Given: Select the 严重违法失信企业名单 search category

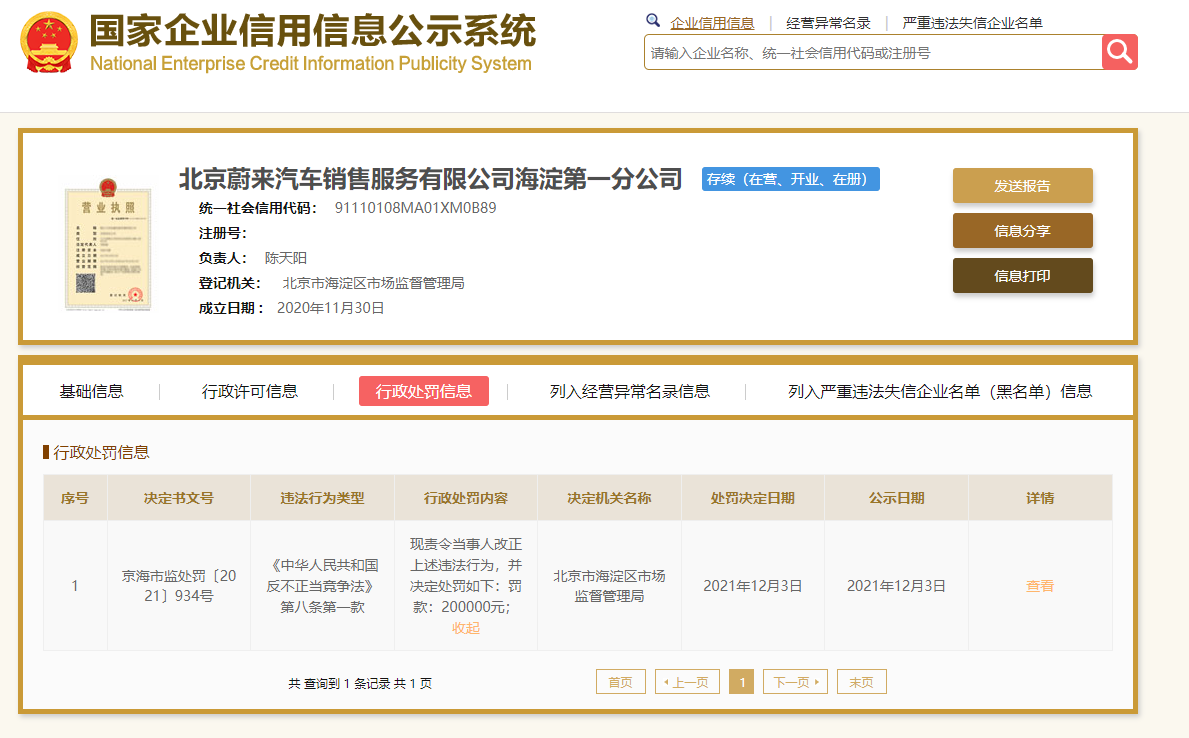Looking at the screenshot, I should click(972, 23).
